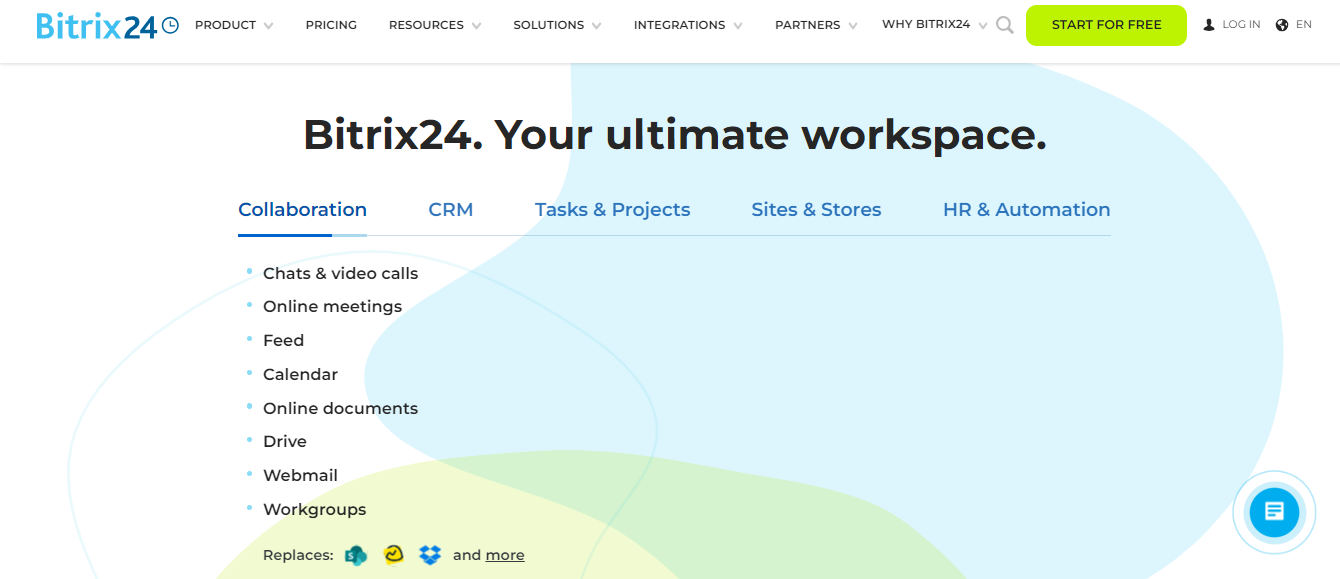Click the 'Workgroups' list item
The height and width of the screenshot is (579, 1340).
[x=314, y=509]
